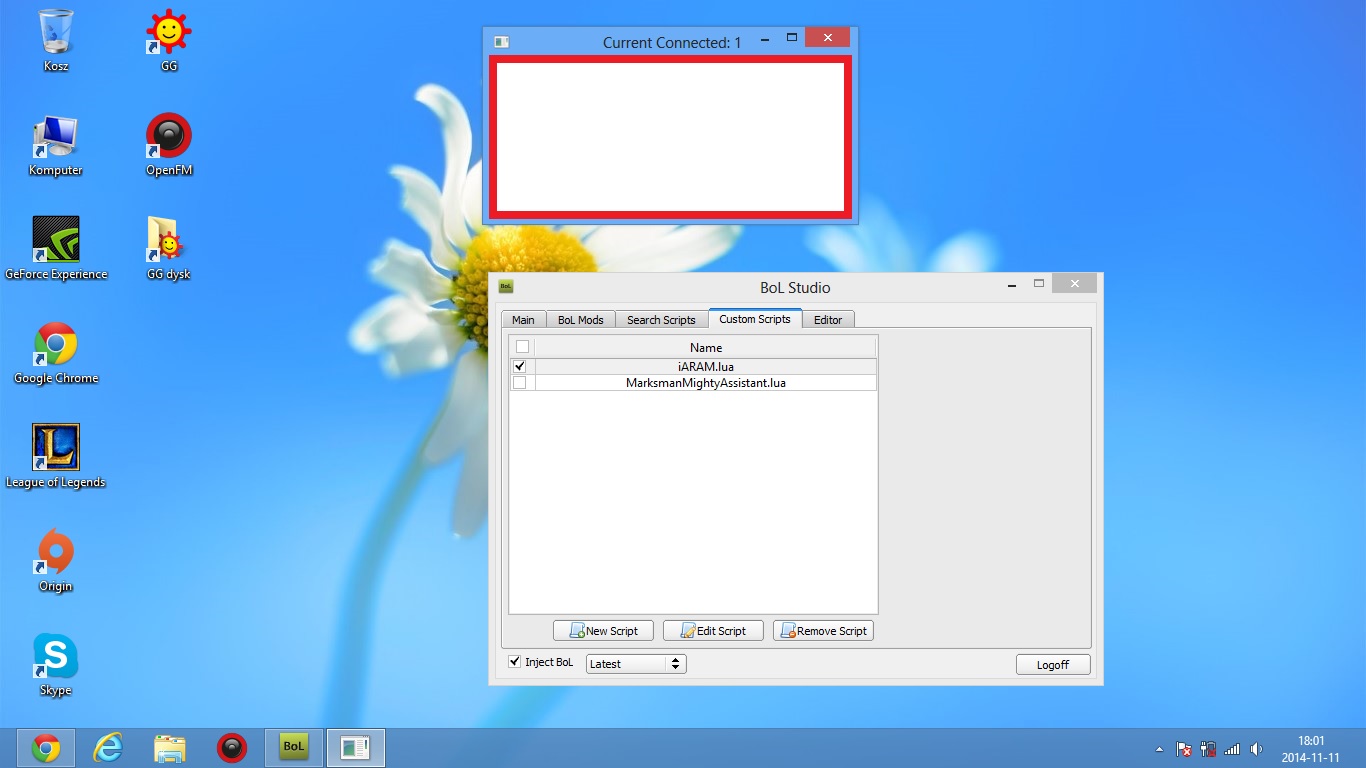Viewport: 1366px width, 768px height.
Task: Open Internet Explorer from the taskbar
Action: pyautogui.click(x=108, y=748)
